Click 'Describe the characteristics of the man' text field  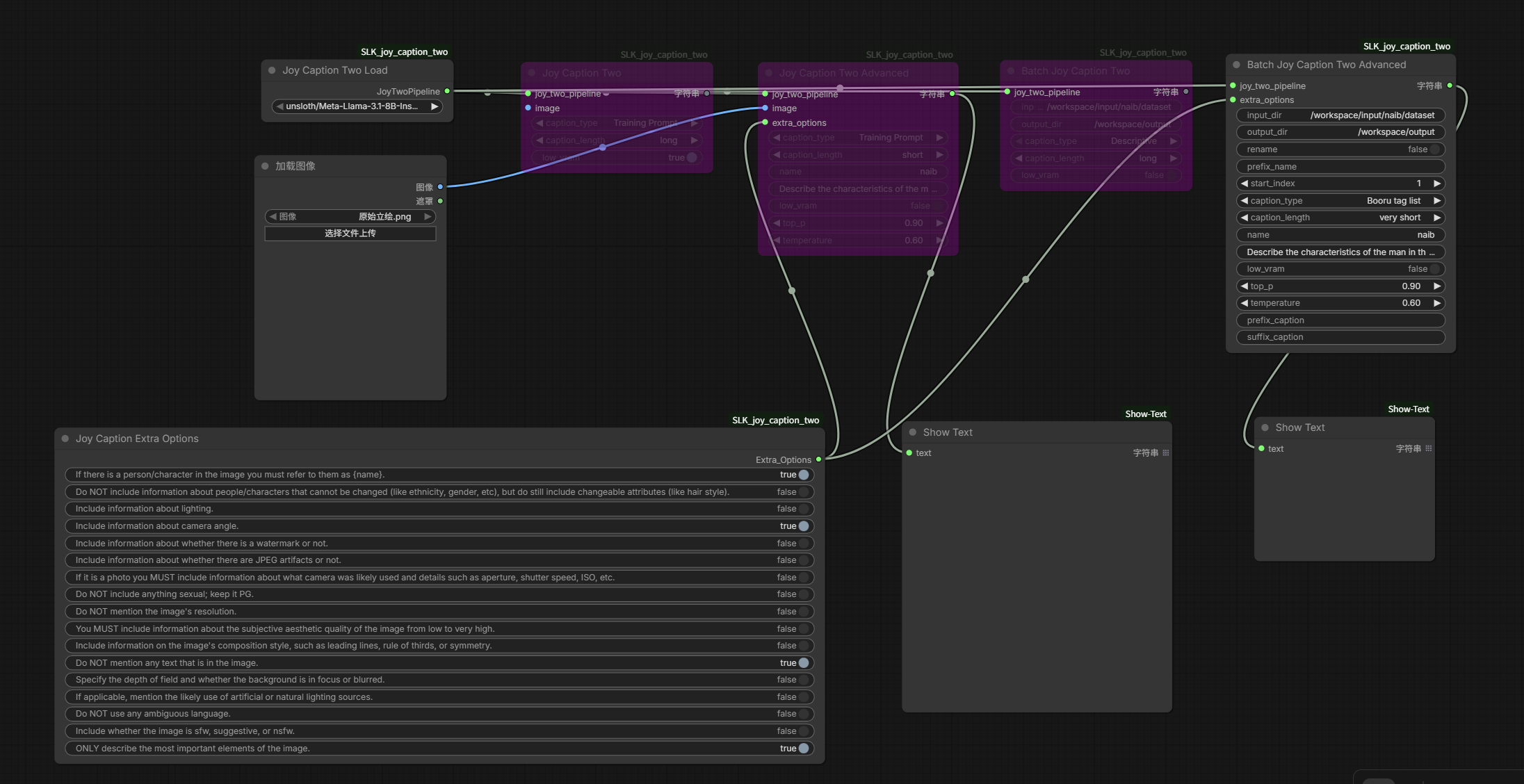click(x=1340, y=252)
